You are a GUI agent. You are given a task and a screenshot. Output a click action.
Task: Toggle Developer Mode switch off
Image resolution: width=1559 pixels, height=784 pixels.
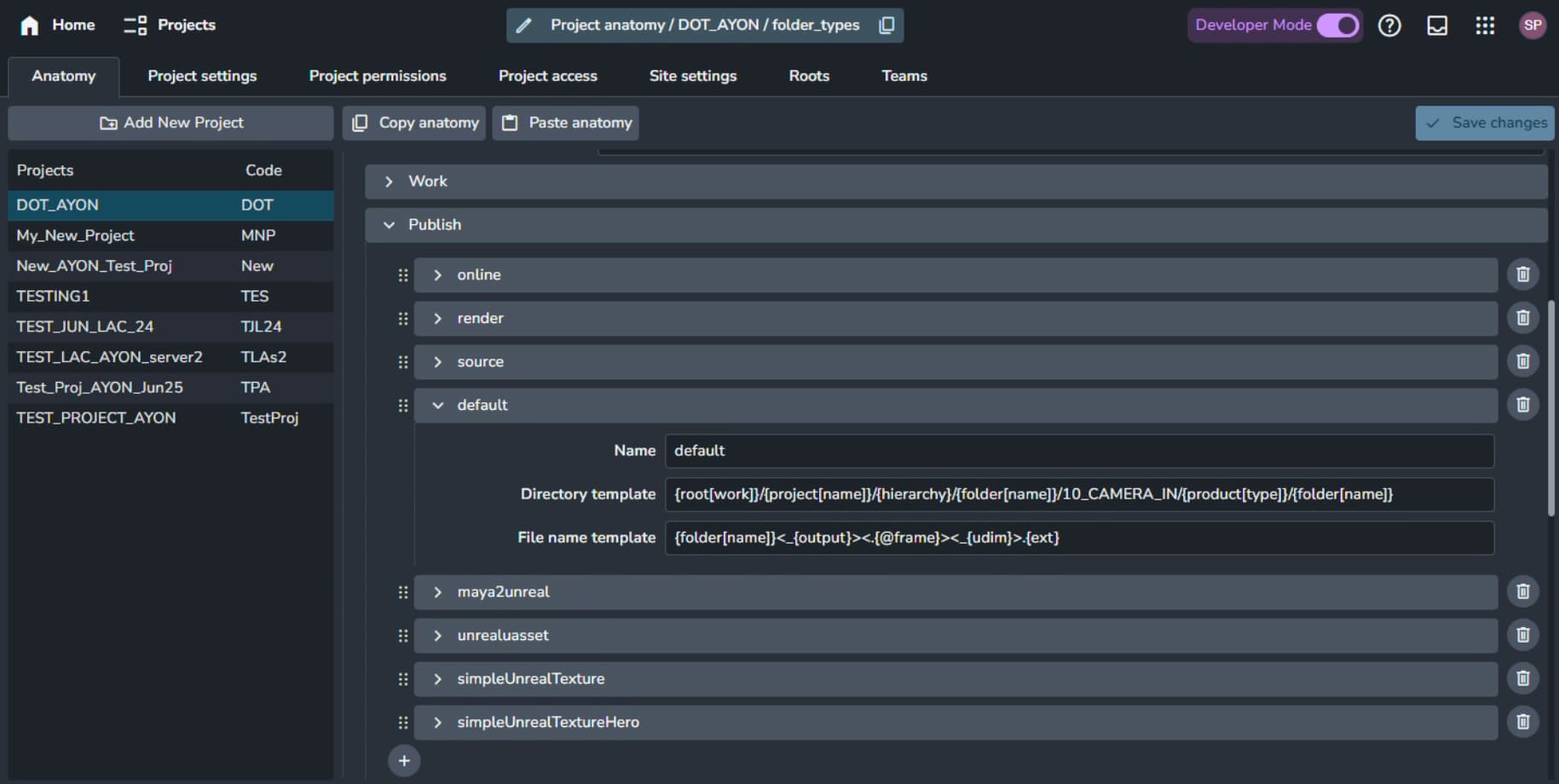click(x=1337, y=26)
